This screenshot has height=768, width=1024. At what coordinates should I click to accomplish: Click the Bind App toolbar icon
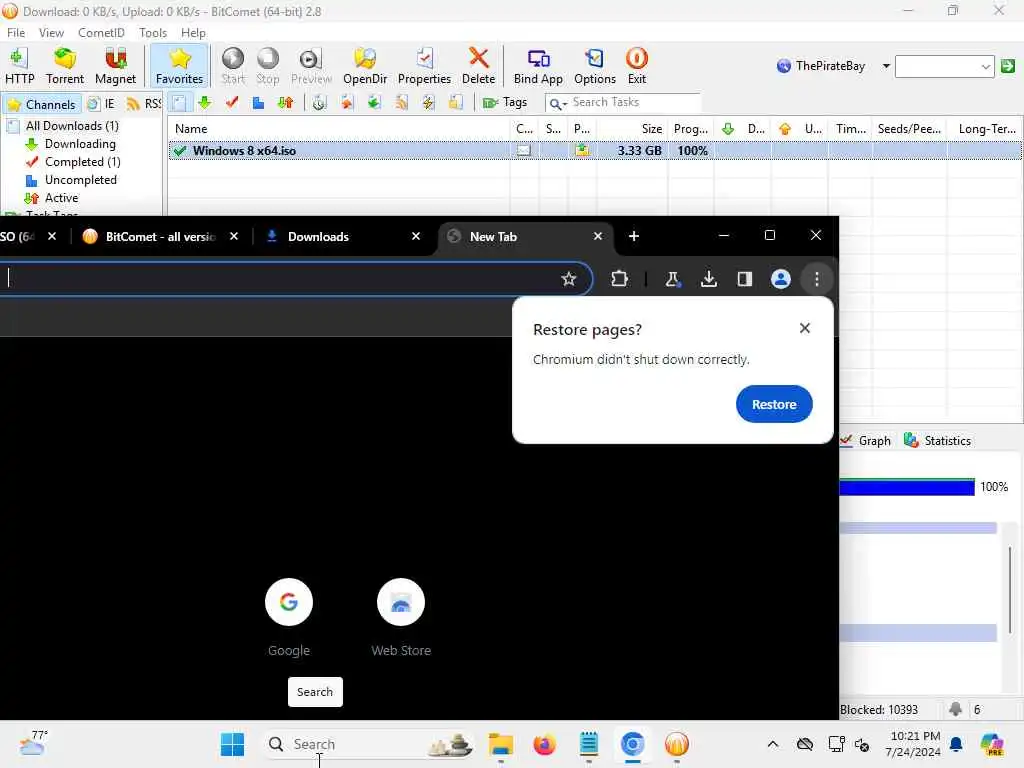coord(538,65)
